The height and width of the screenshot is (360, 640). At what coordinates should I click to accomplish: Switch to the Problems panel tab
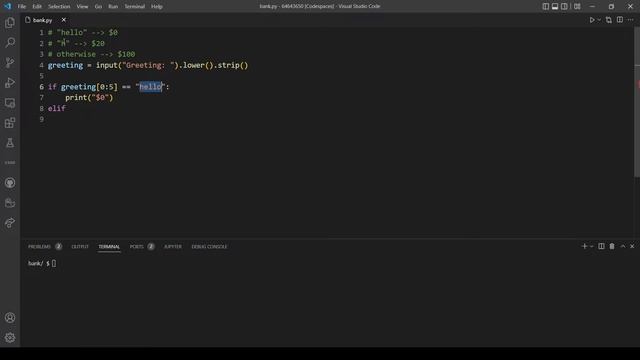40,247
